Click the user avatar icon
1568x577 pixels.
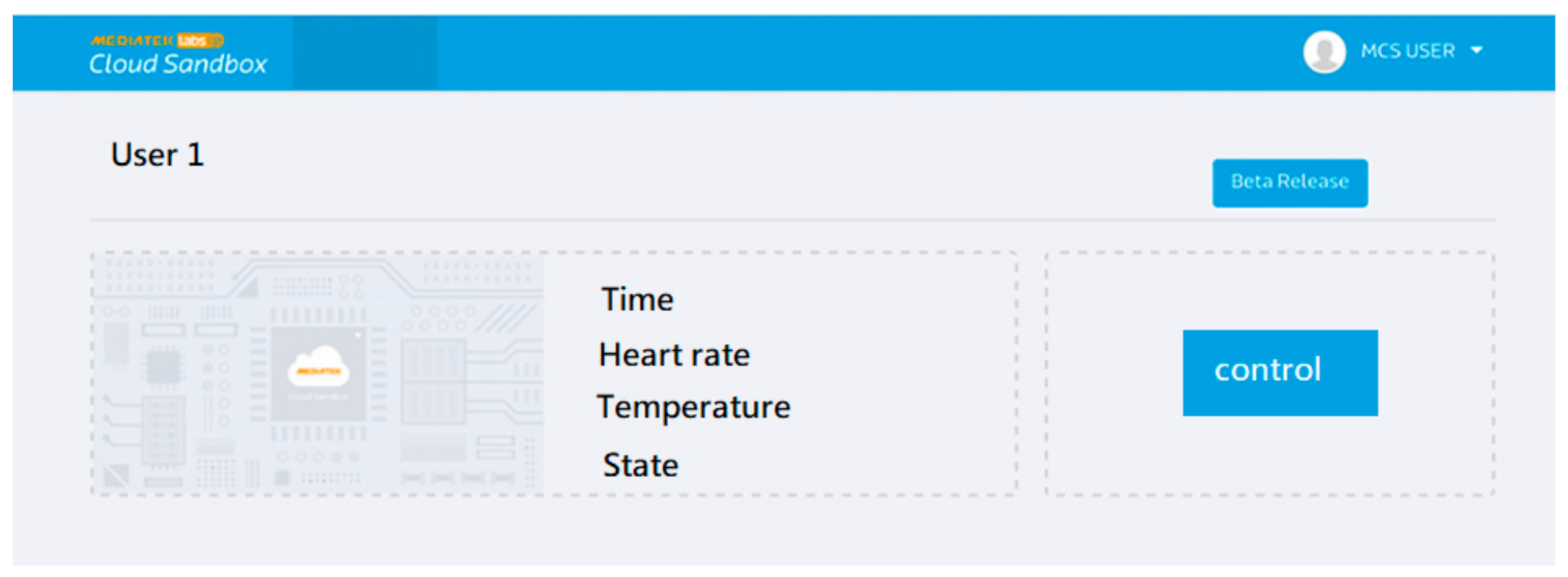[x=1324, y=52]
